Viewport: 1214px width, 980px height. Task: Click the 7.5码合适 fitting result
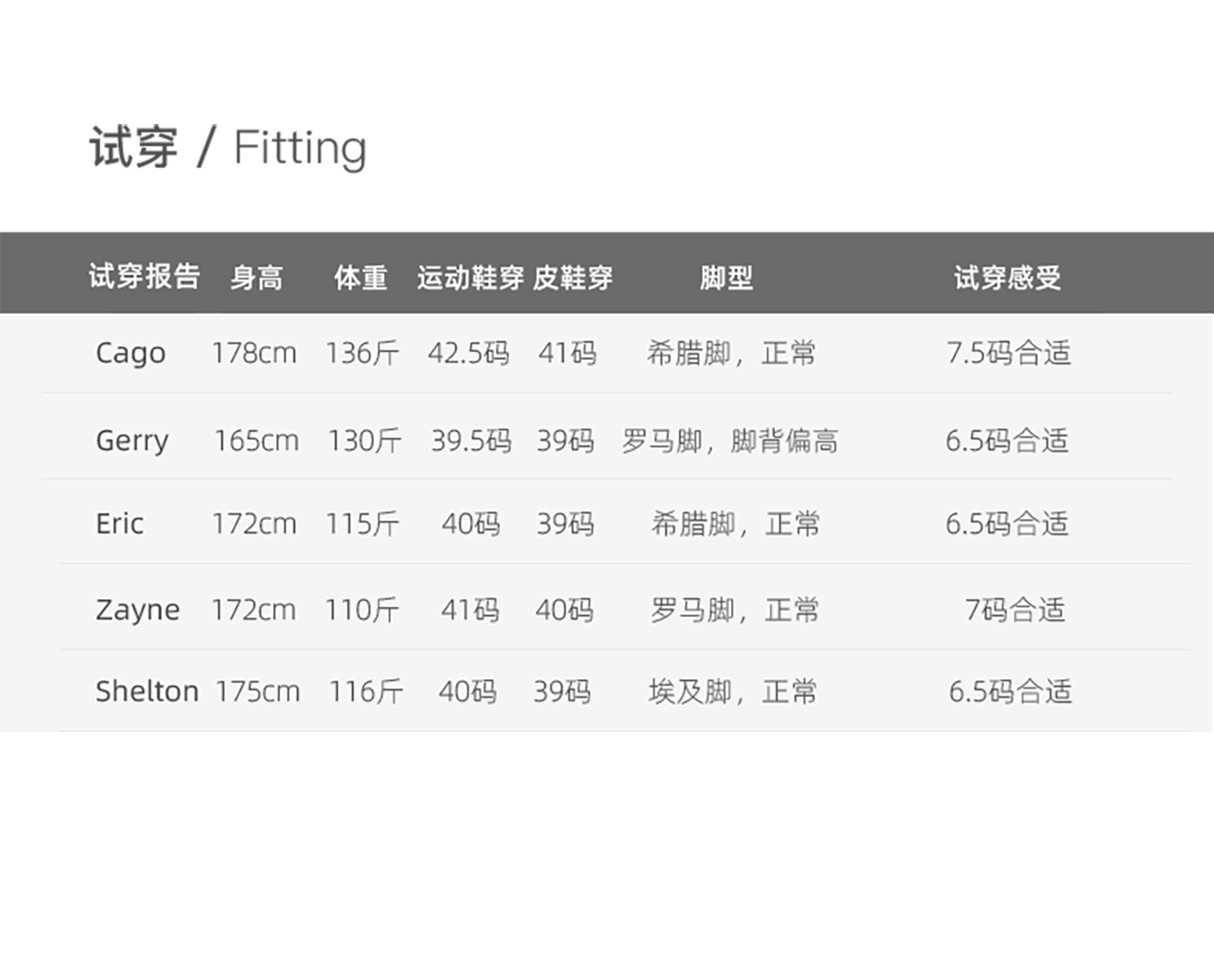[x=1008, y=353]
